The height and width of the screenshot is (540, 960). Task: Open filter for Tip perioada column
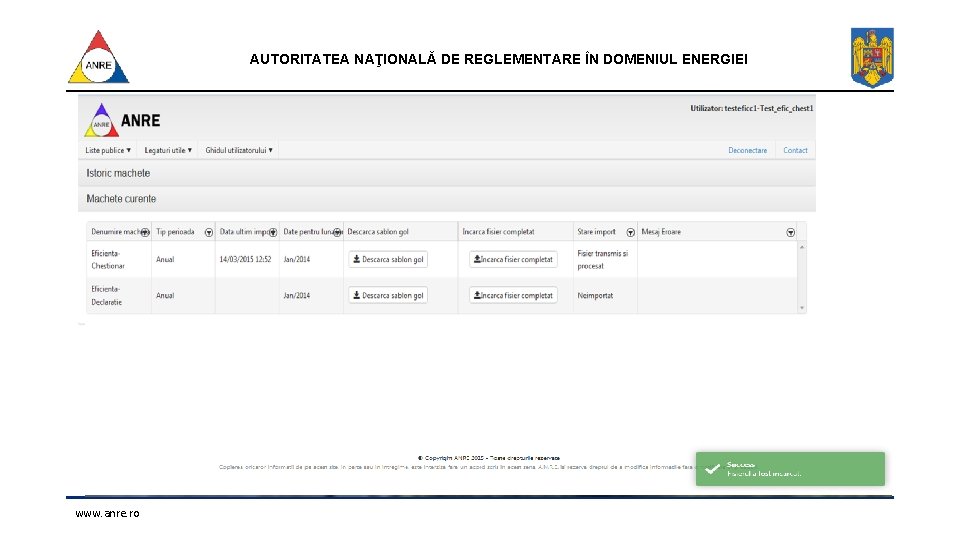click(209, 233)
